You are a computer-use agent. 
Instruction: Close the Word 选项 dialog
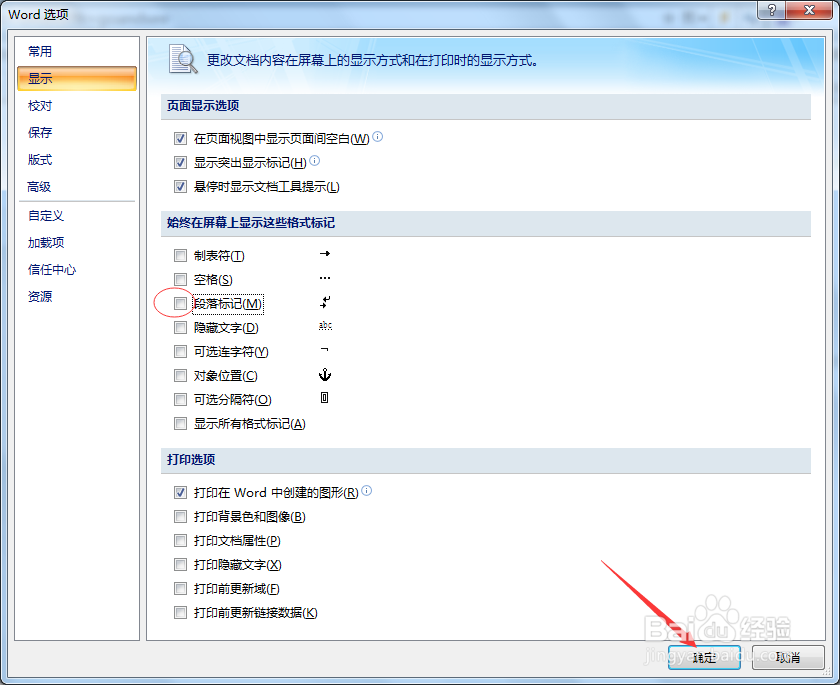click(809, 10)
